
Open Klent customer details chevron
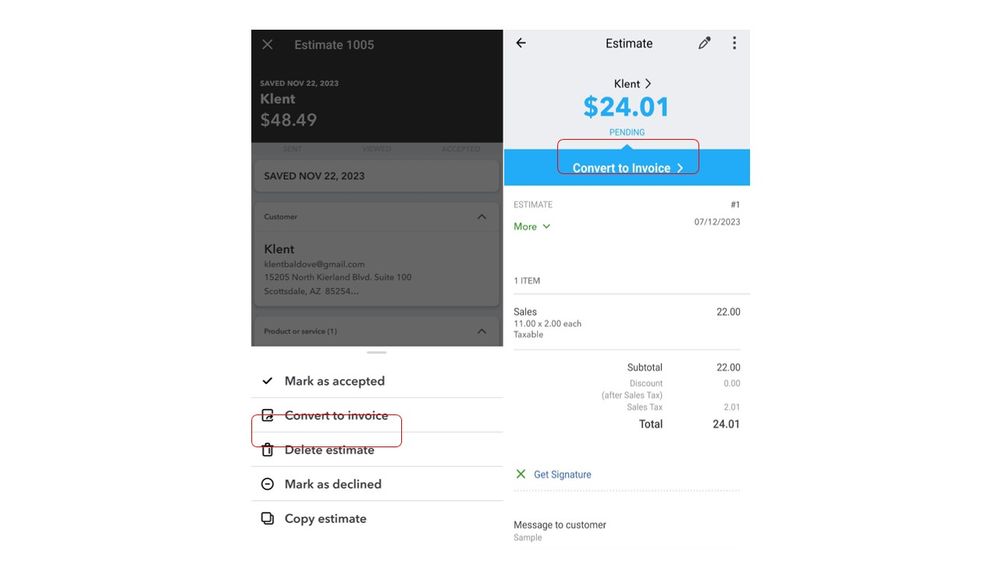[648, 84]
